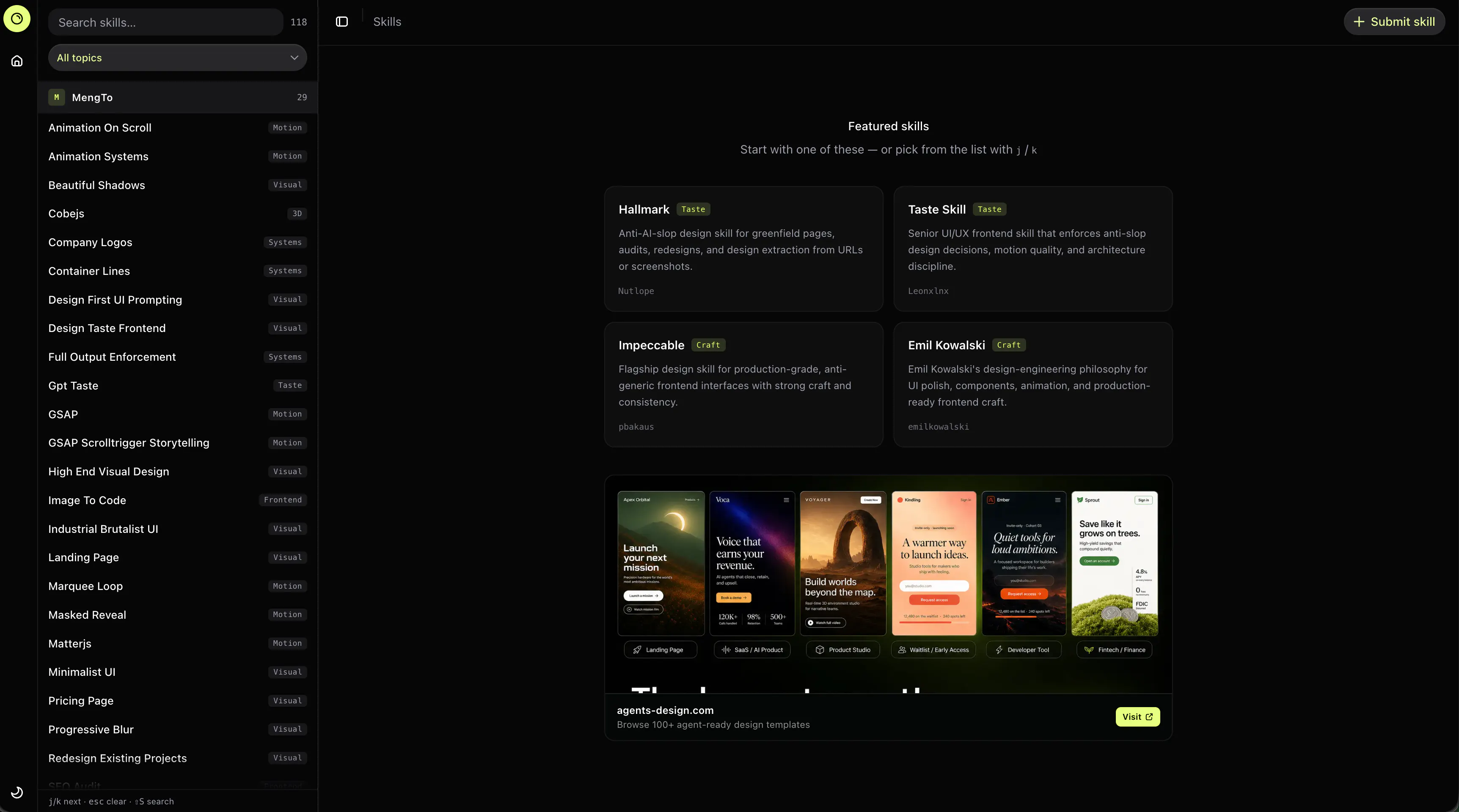
Task: Open Progressive Blur skill
Action: pyautogui.click(x=177, y=730)
